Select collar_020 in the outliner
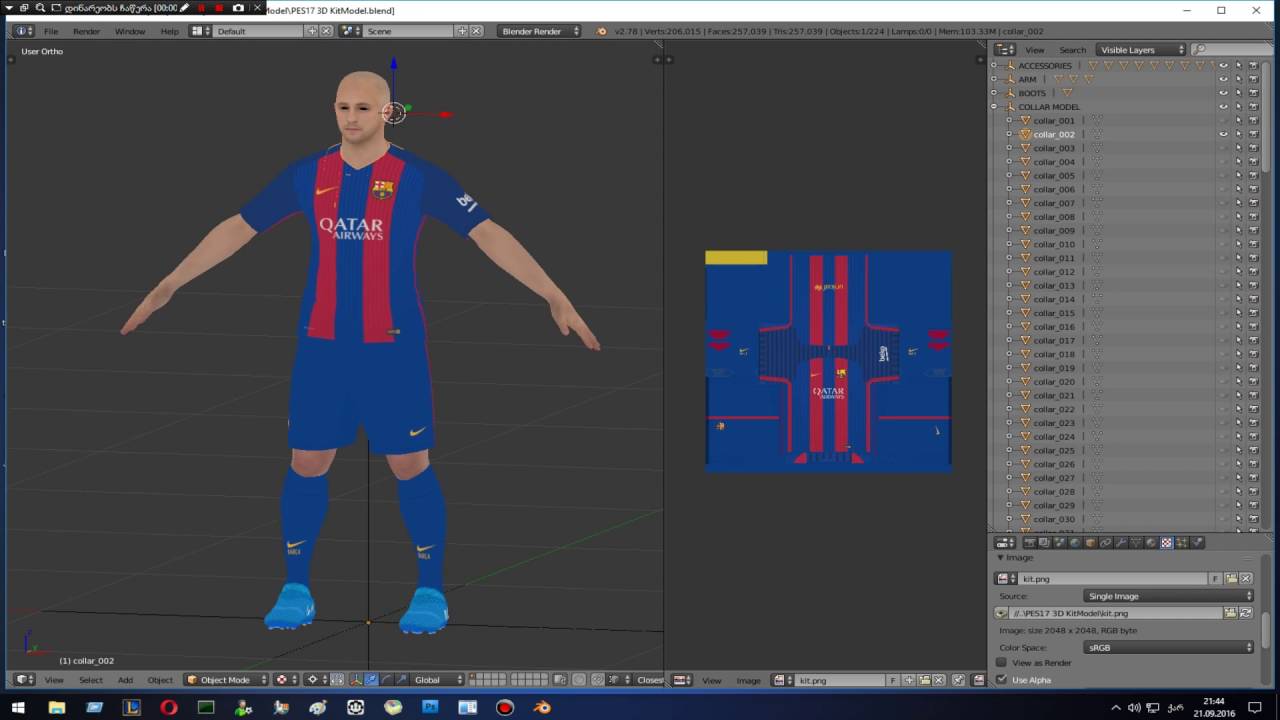 point(1054,381)
